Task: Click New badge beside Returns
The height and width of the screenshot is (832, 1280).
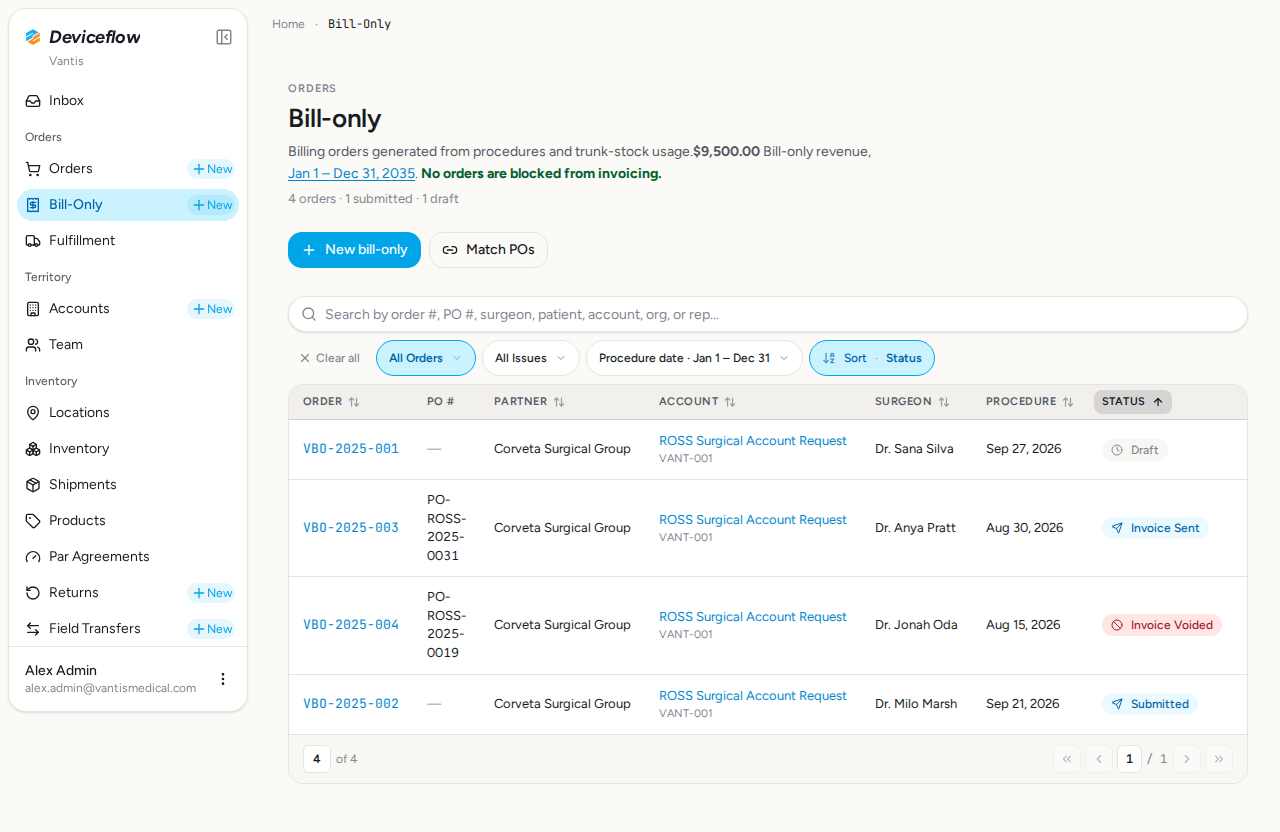Action: tap(211, 593)
